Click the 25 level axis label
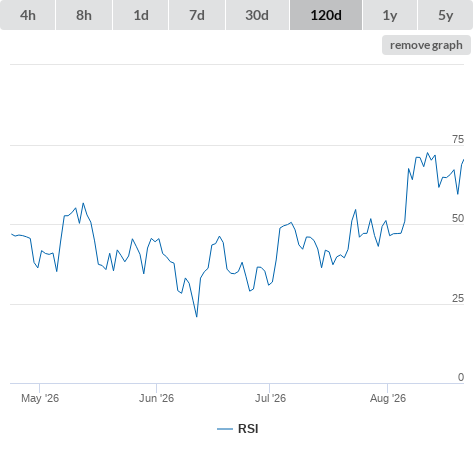 coord(458,298)
